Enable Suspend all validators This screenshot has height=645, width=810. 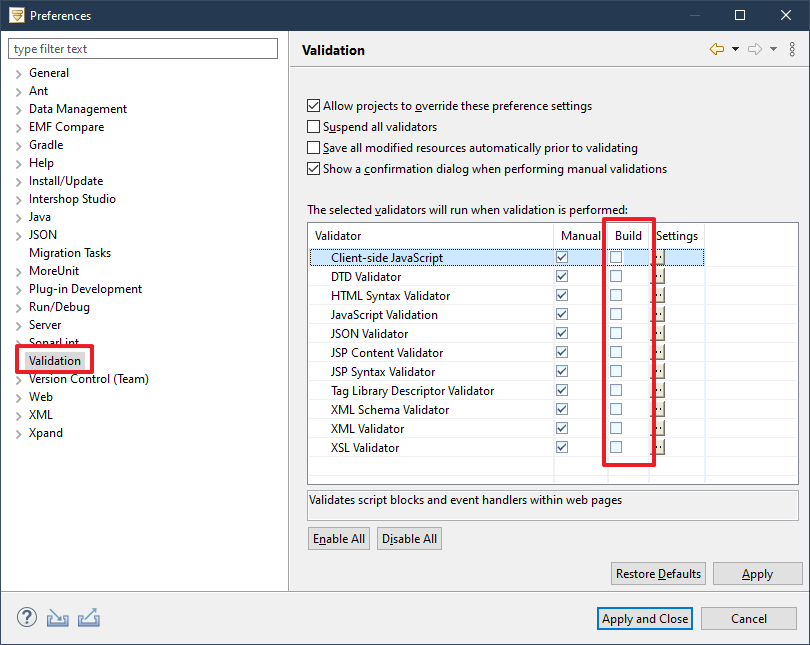(x=314, y=126)
